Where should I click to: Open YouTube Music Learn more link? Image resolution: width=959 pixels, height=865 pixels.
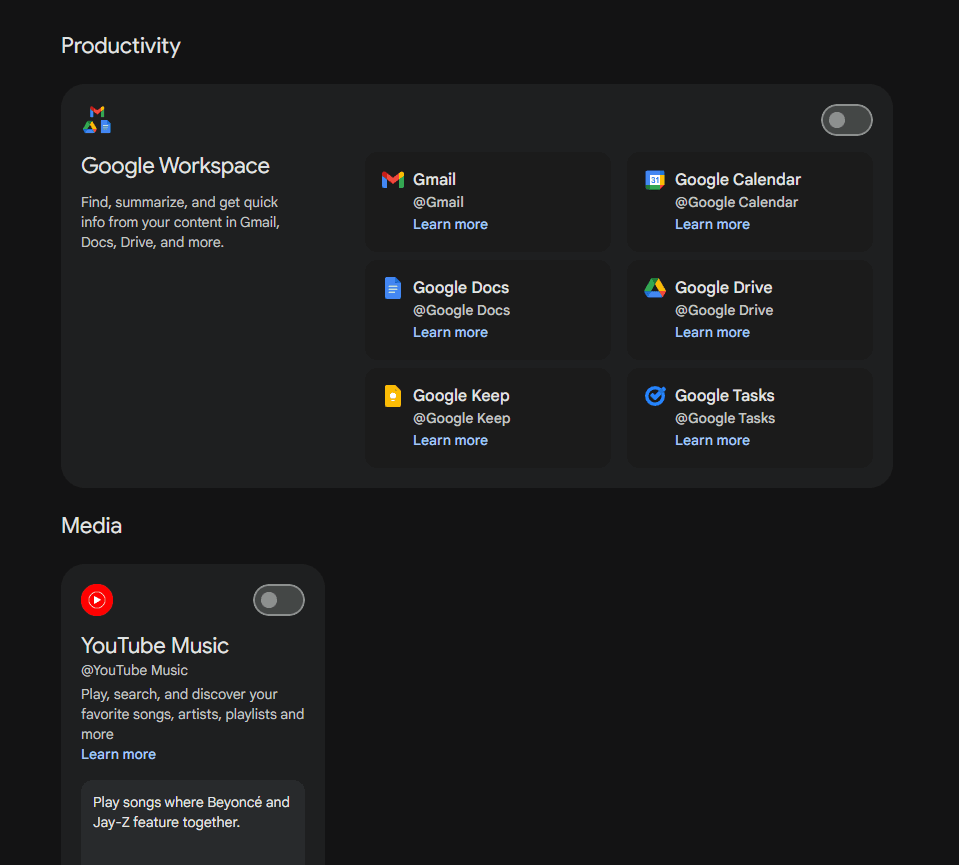tap(118, 755)
